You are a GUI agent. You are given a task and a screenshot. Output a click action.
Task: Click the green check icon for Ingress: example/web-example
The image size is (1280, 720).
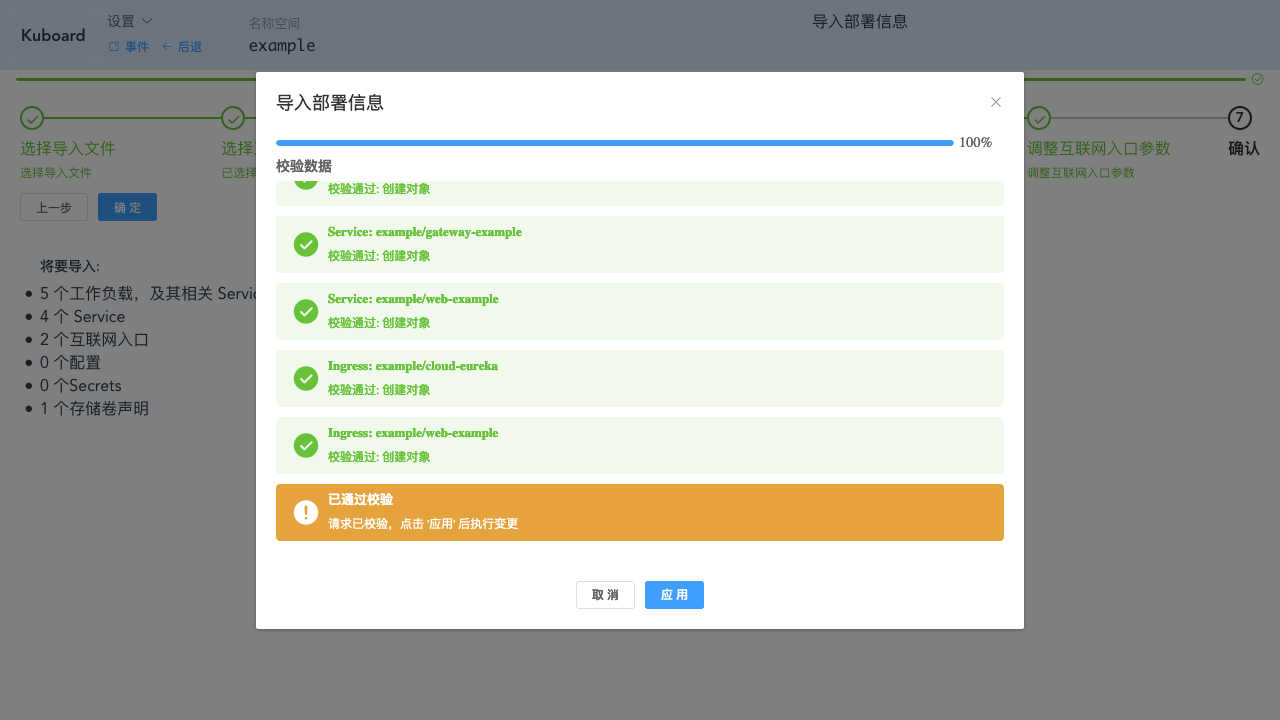coord(306,445)
